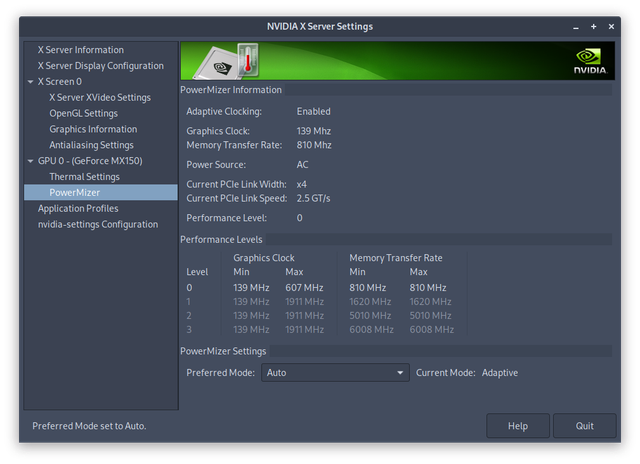The image size is (640, 464).
Task: Click the 'Level' column header
Action: (x=197, y=272)
